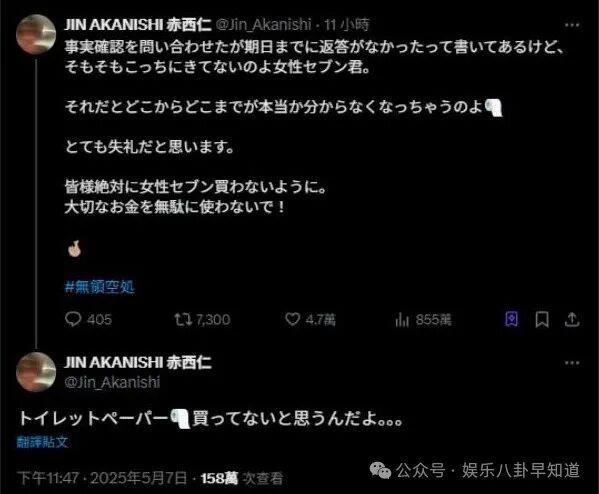Screen dimensions: 599x494
Task: Click the purple highlighted bookmark-style icon
Action: click(x=512, y=319)
